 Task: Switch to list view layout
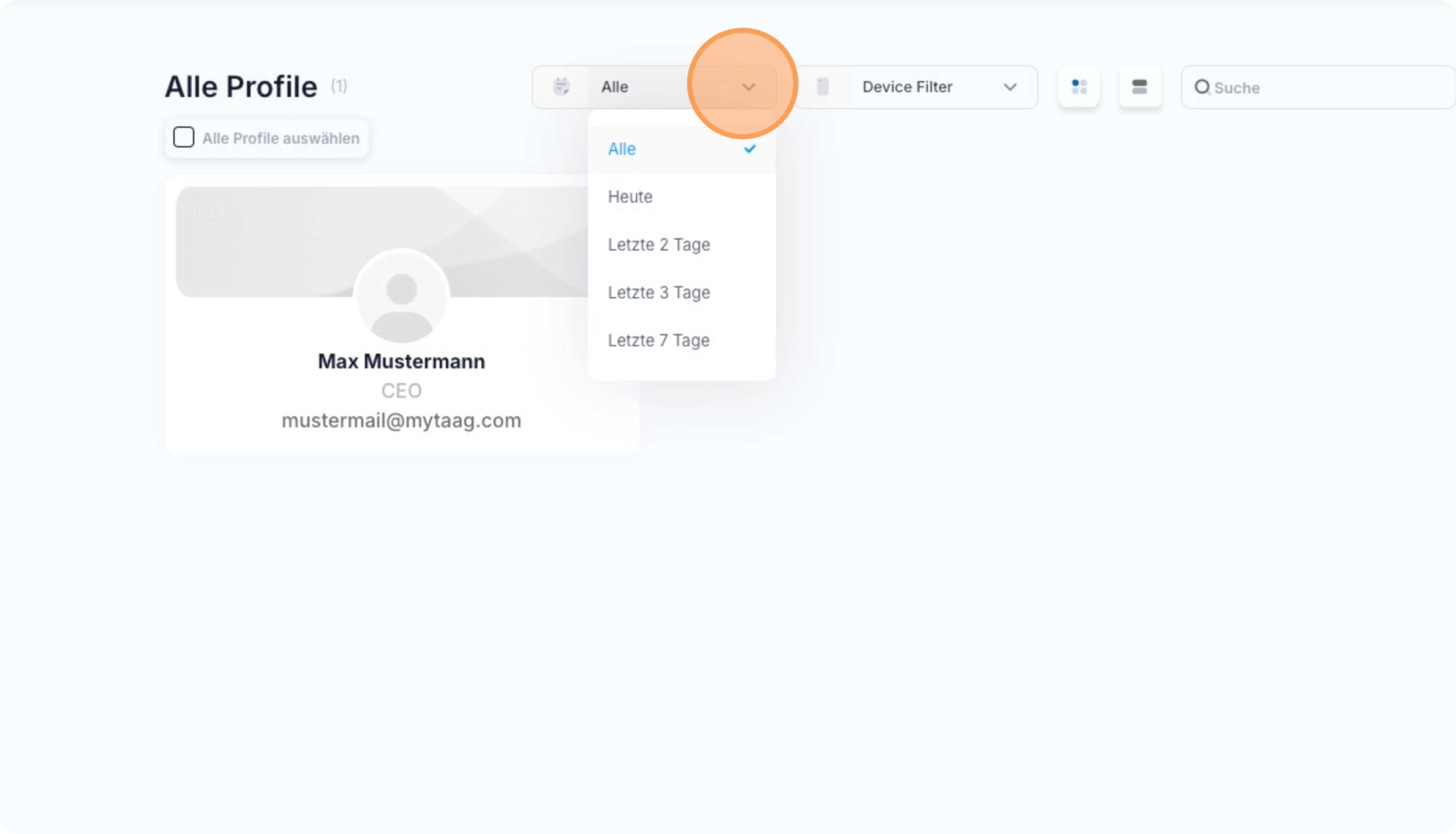click(1140, 86)
